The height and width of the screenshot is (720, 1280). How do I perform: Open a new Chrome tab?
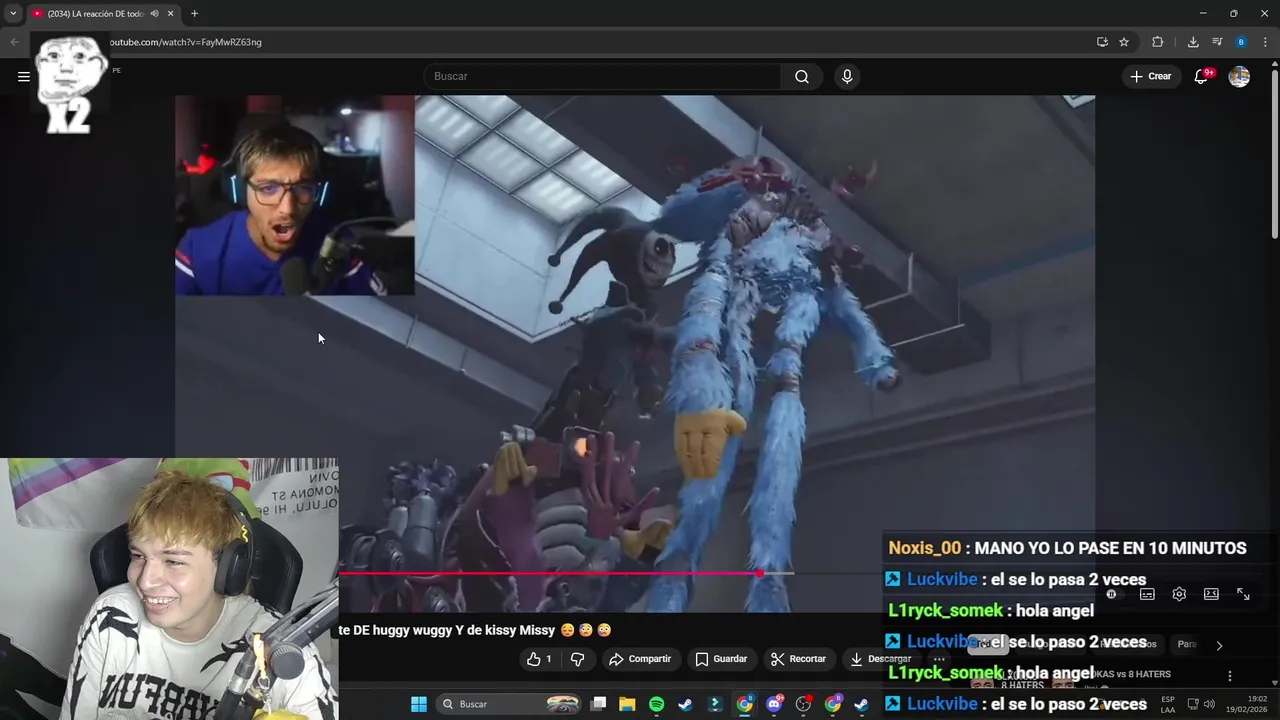pyautogui.click(x=194, y=14)
